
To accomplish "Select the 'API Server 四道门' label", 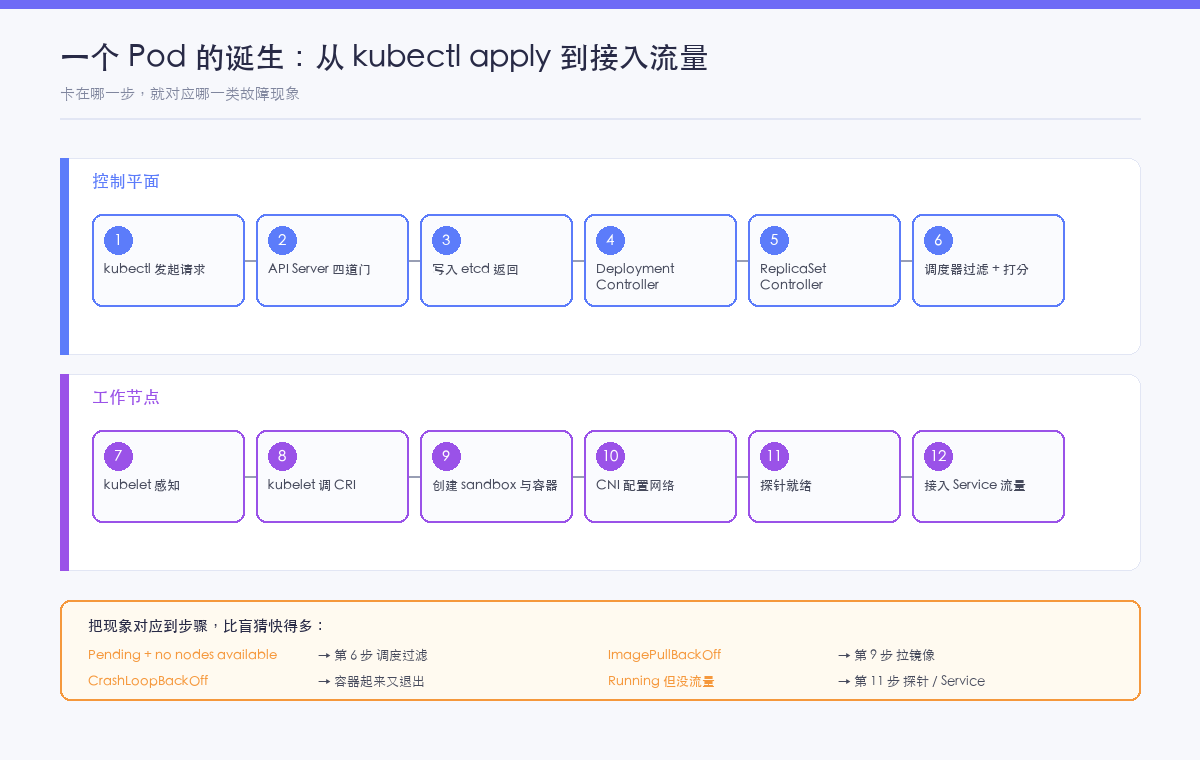I will 319,269.
